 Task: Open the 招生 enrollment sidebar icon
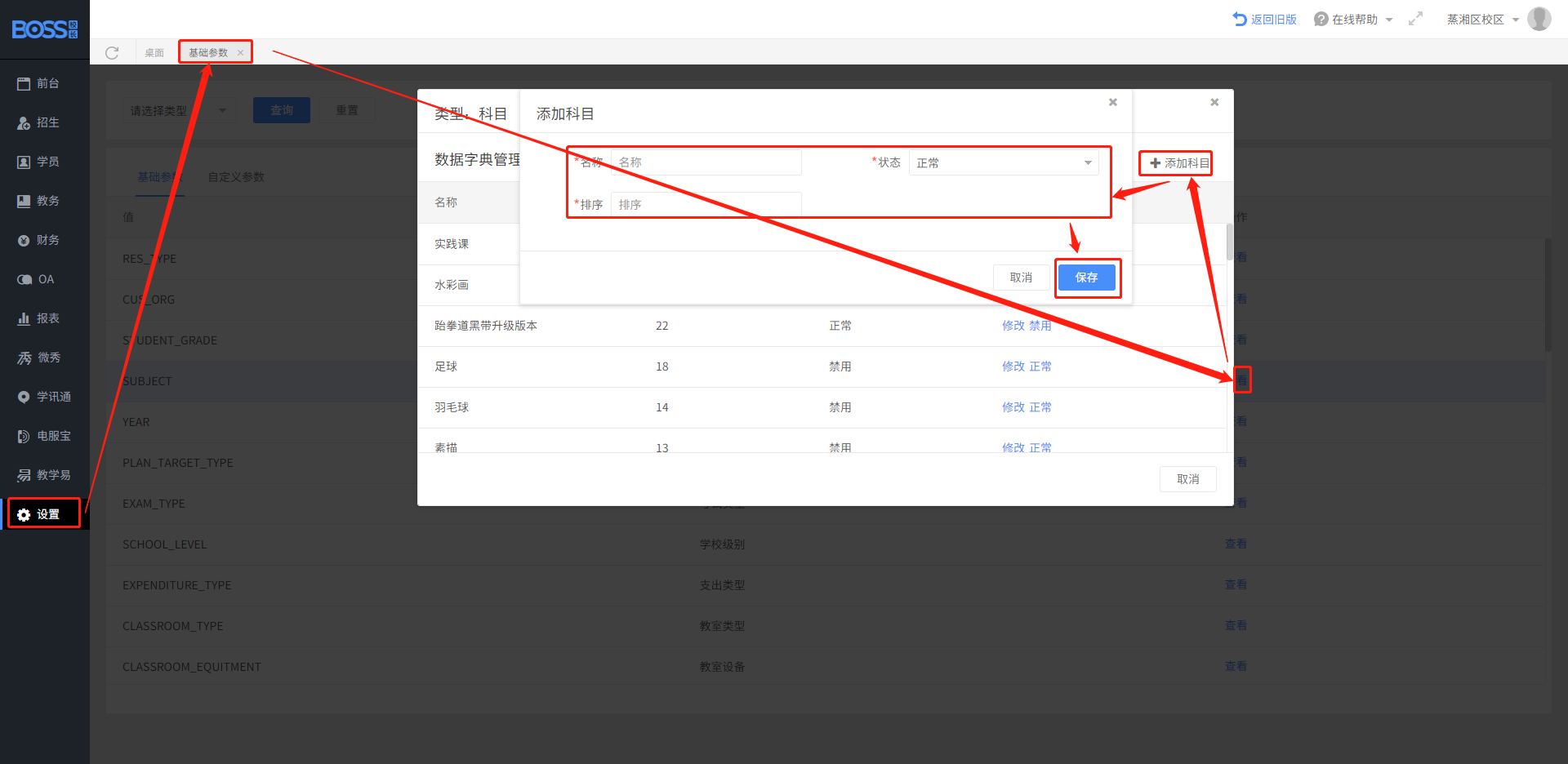click(24, 122)
